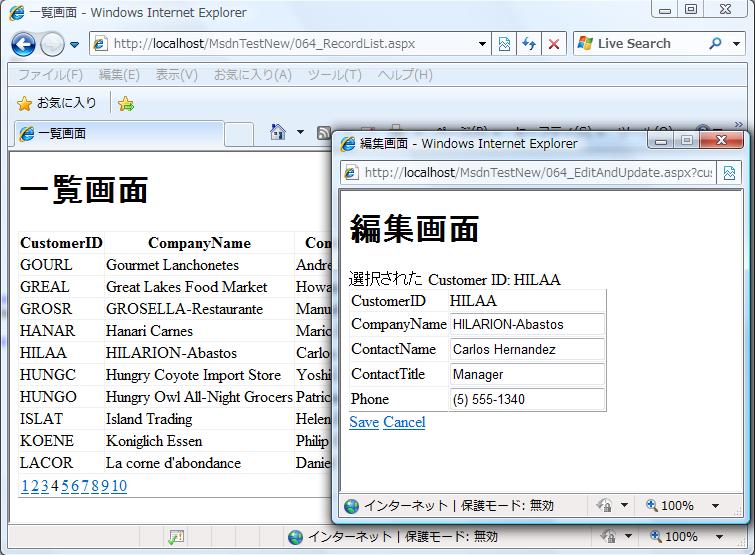Image resolution: width=755 pixels, height=555 pixels.
Task: Click into the Phone input field
Action: [526, 400]
